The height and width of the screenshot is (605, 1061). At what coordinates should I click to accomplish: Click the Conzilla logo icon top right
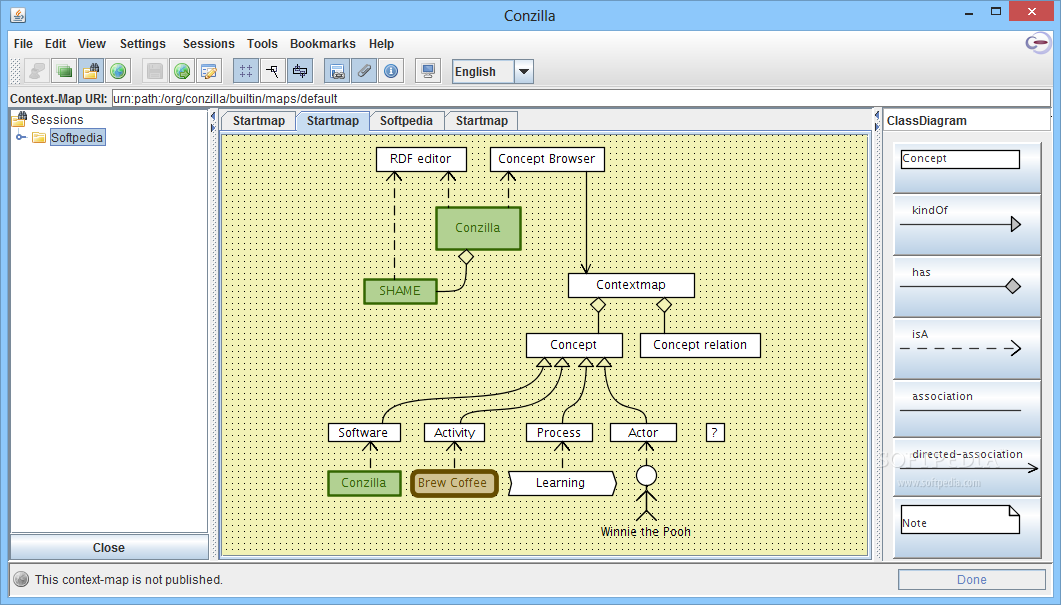point(1038,43)
